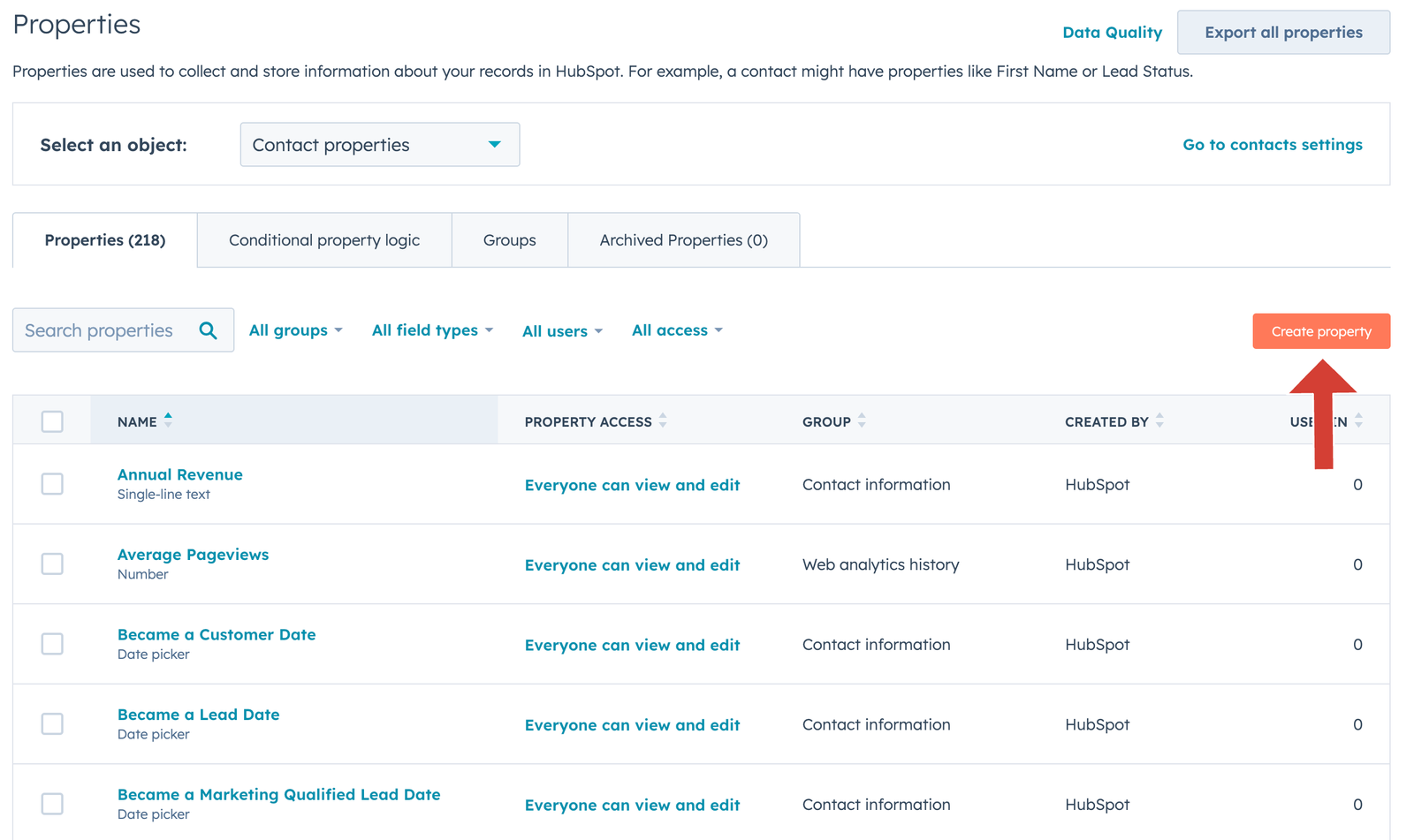Open the All field types dropdown
Screen dimensions: 1414x840
[x=431, y=329]
